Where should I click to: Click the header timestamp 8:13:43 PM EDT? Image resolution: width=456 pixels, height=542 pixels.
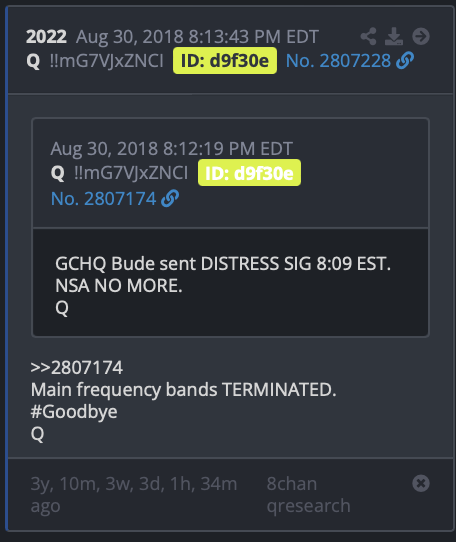[x=253, y=37]
